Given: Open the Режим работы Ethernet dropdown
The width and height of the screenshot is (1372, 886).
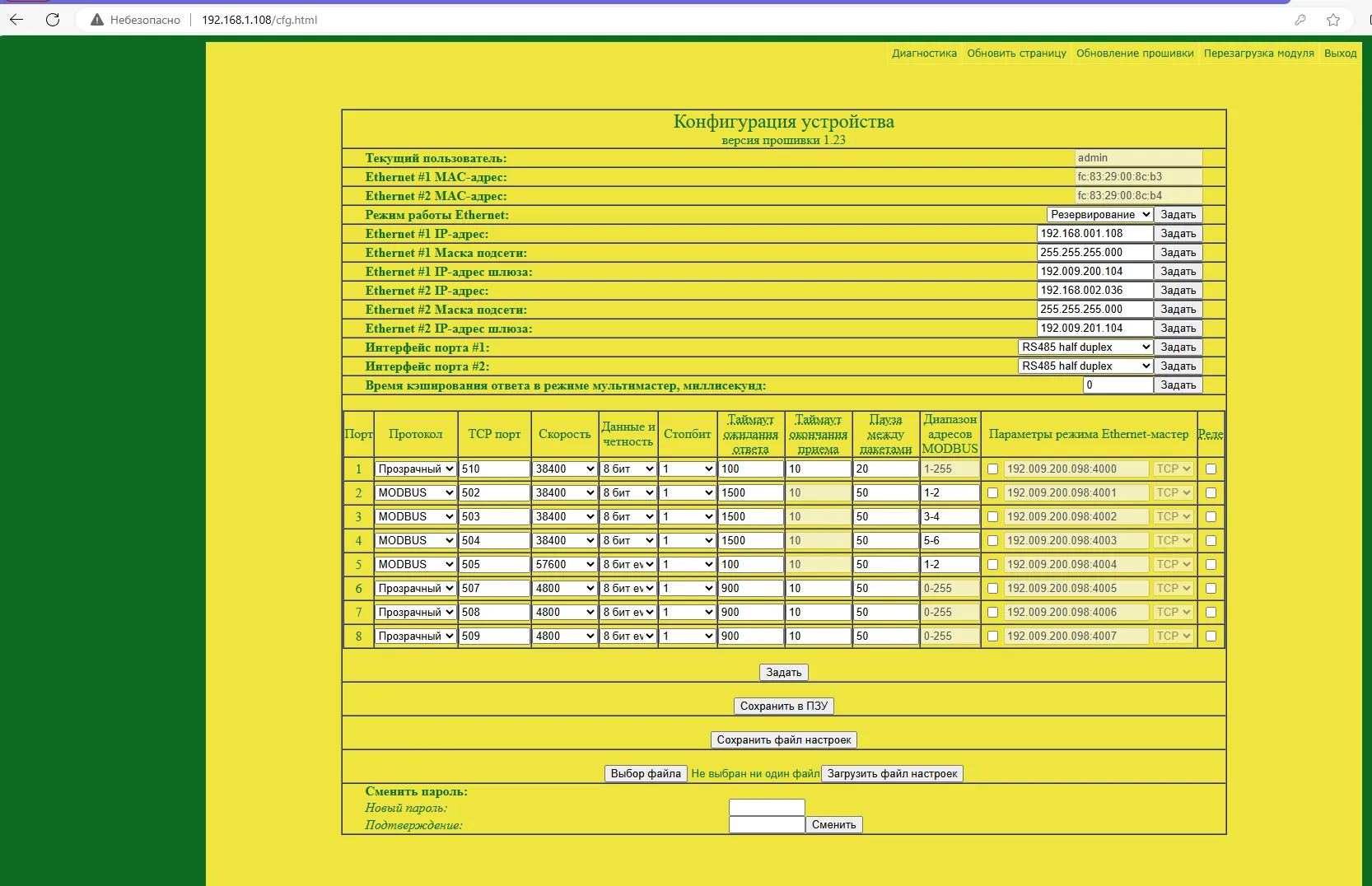Looking at the screenshot, I should 1099,215.
